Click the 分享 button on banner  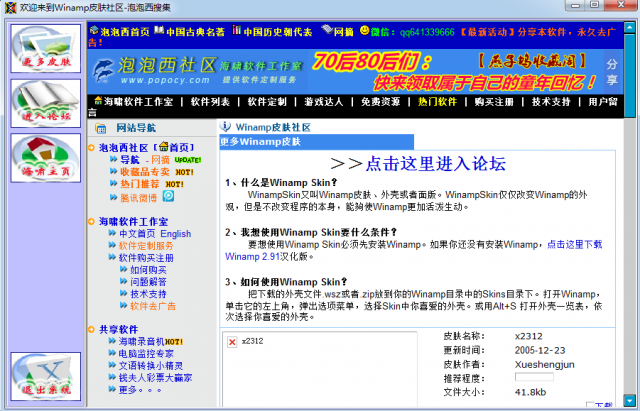(x=611, y=72)
